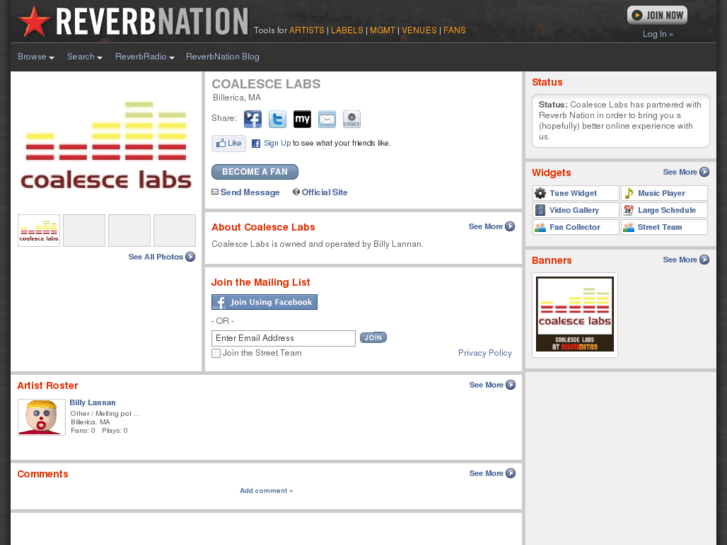Open the Privacy Policy link
The height and width of the screenshot is (545, 727).
pos(485,353)
